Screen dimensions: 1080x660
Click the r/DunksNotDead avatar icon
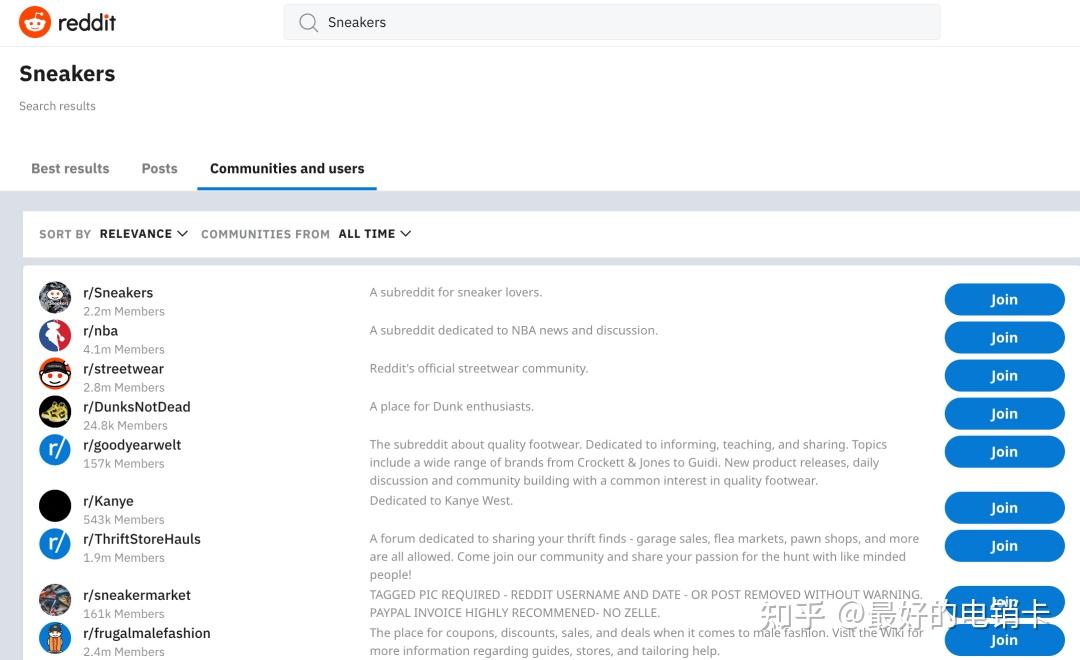point(55,412)
